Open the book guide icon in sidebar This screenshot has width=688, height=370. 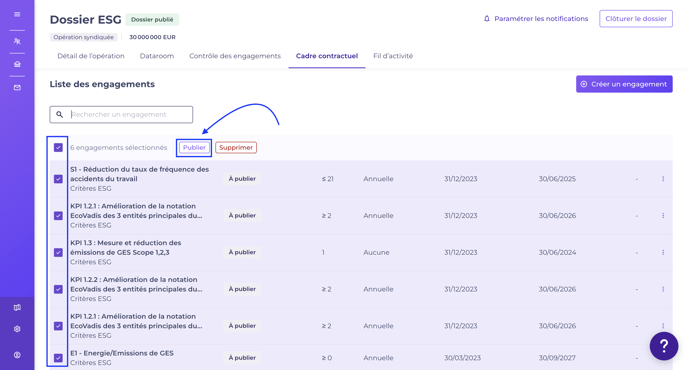click(x=17, y=308)
